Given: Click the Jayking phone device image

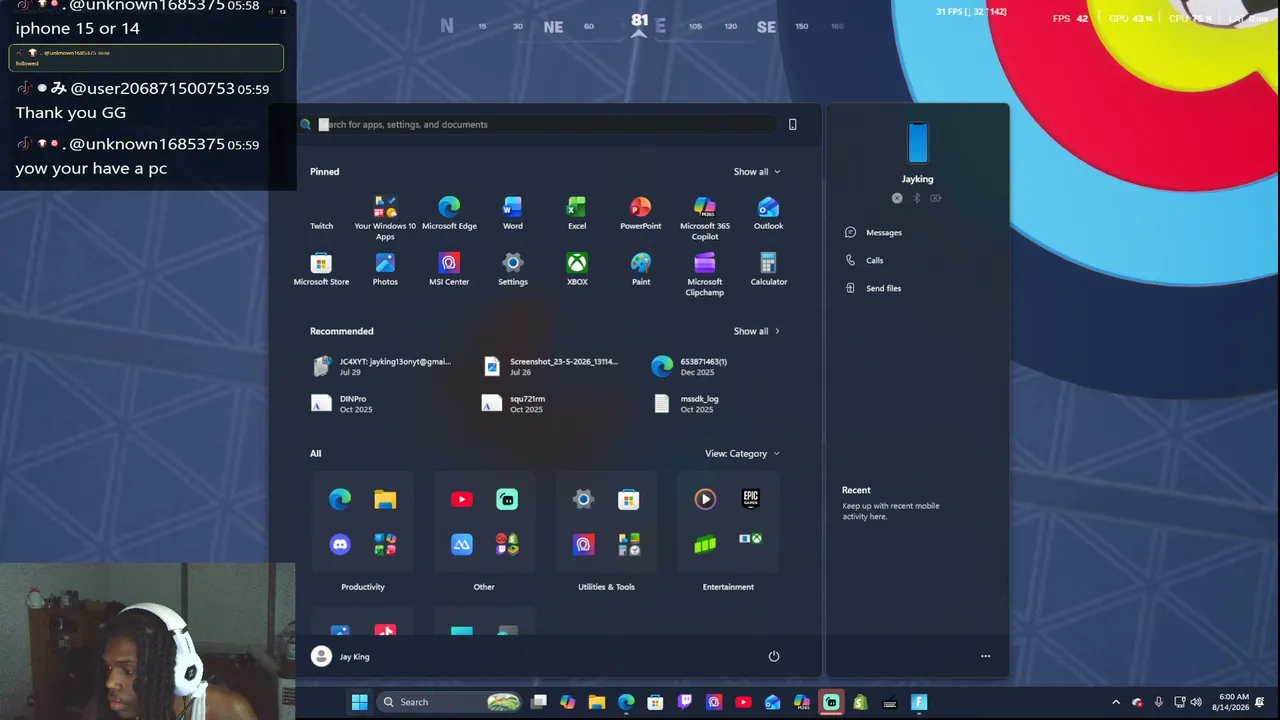Looking at the screenshot, I should [918, 143].
